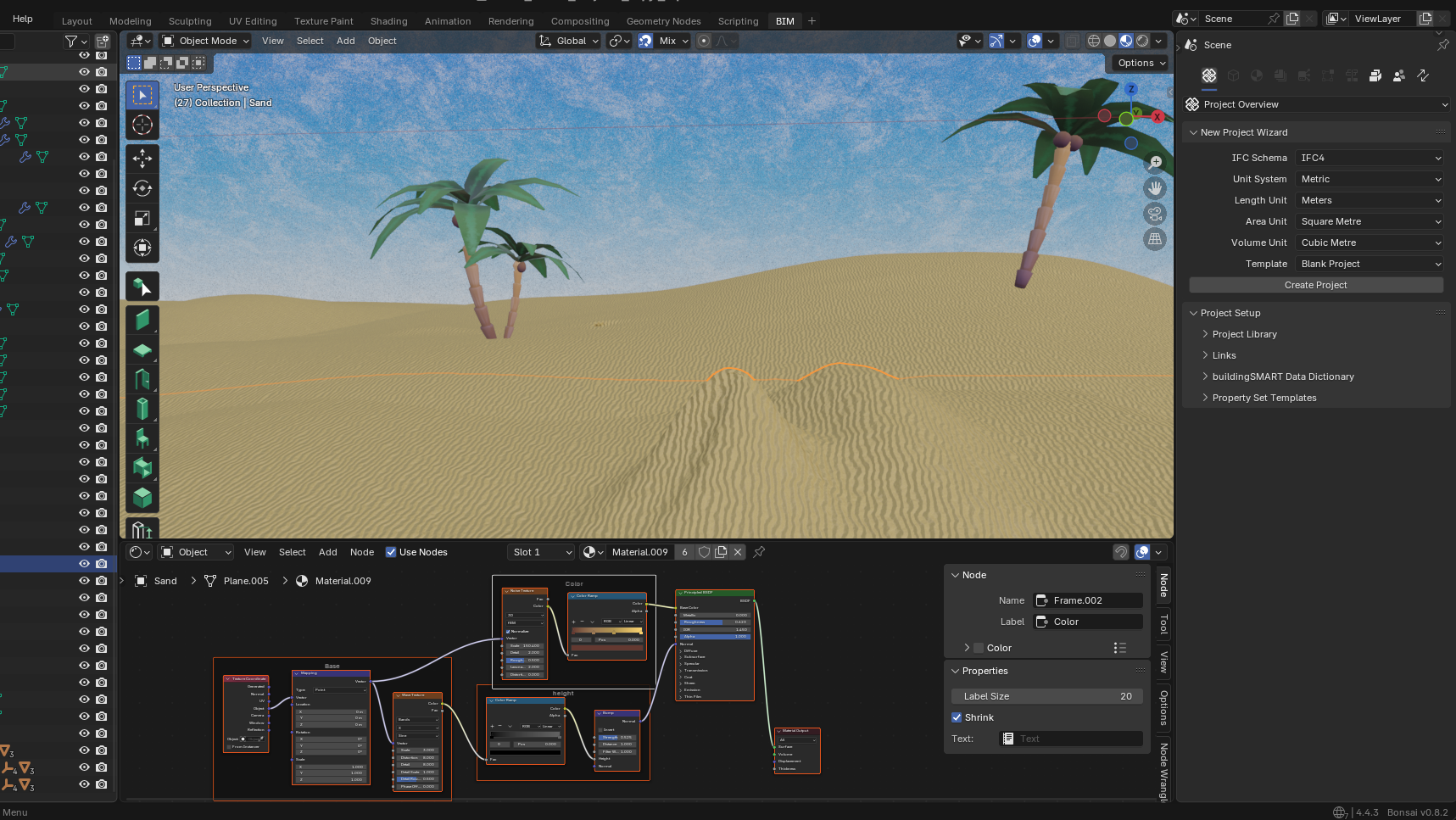Switch perspective/orthographic grid icon
The image size is (1456, 820).
(x=1155, y=239)
